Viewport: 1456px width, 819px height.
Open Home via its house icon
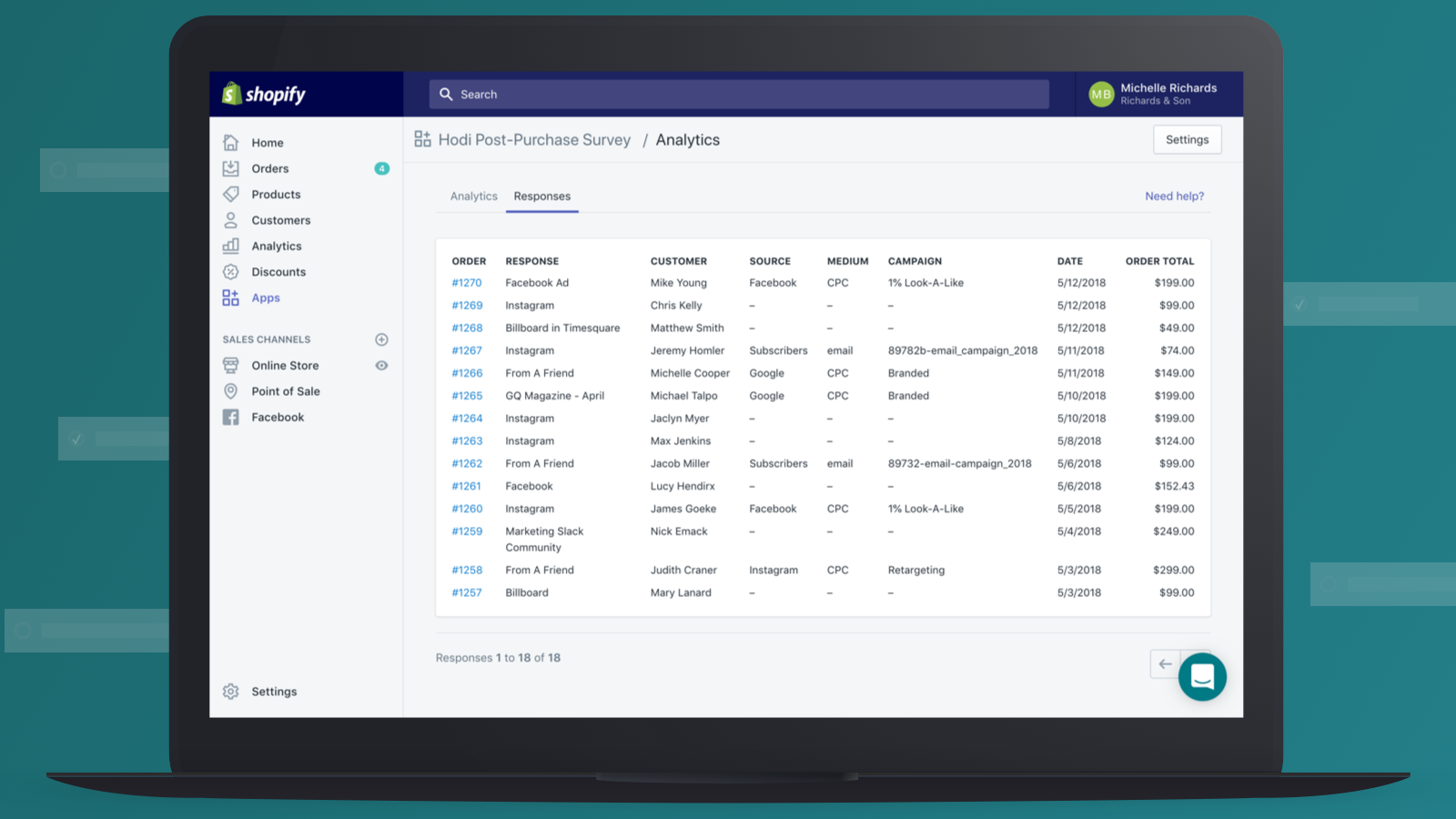click(231, 143)
